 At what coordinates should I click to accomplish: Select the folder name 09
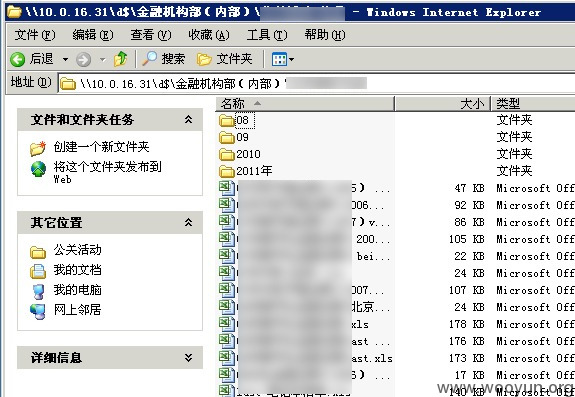pyautogui.click(x=242, y=137)
